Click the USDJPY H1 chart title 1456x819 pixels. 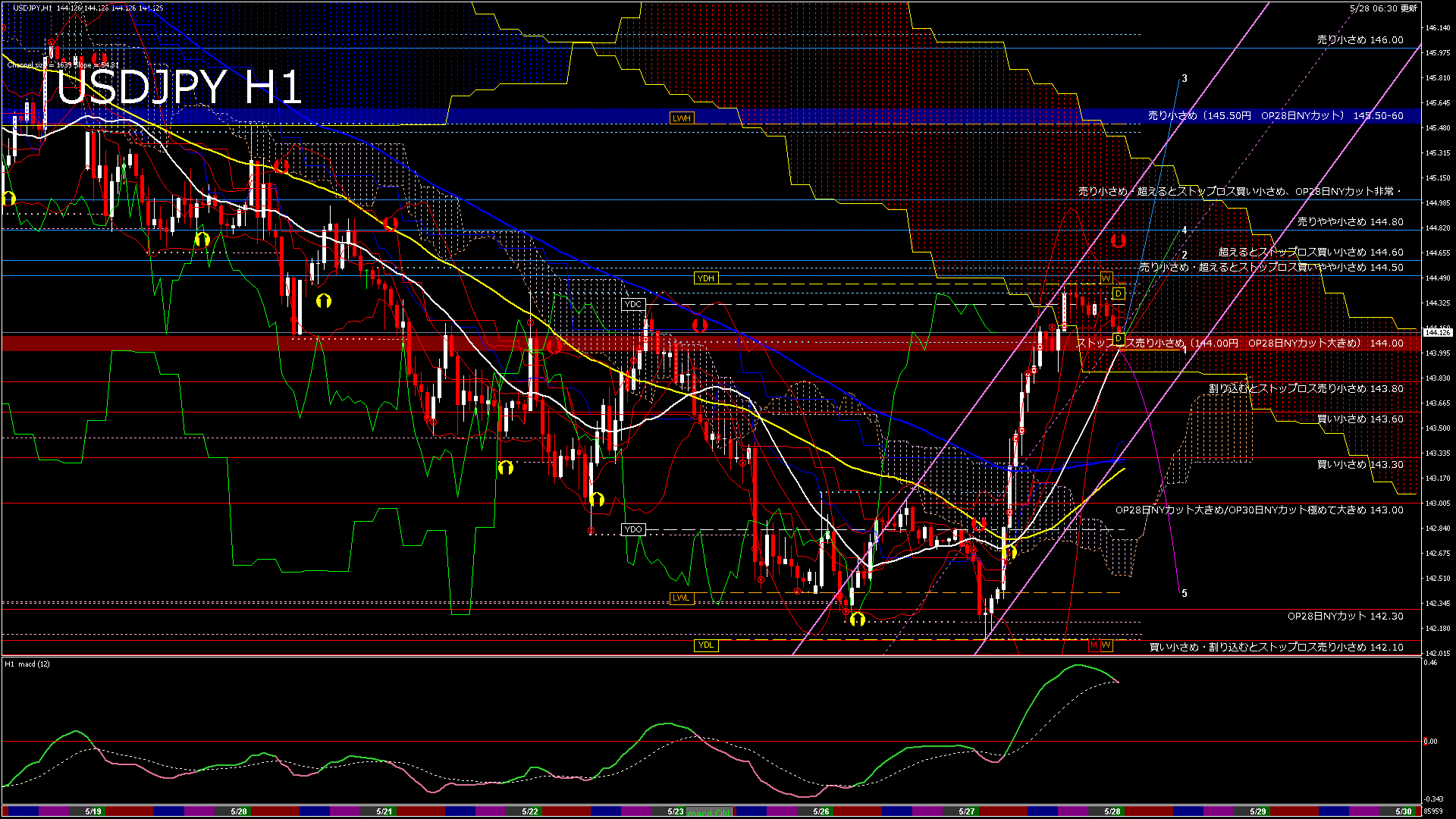180,86
